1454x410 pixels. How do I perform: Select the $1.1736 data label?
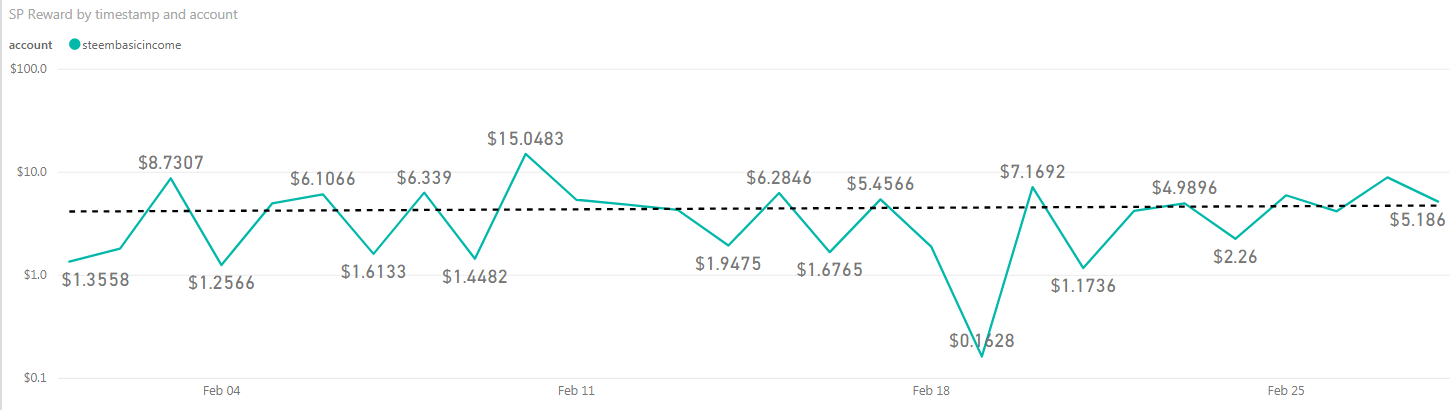pos(1083,286)
